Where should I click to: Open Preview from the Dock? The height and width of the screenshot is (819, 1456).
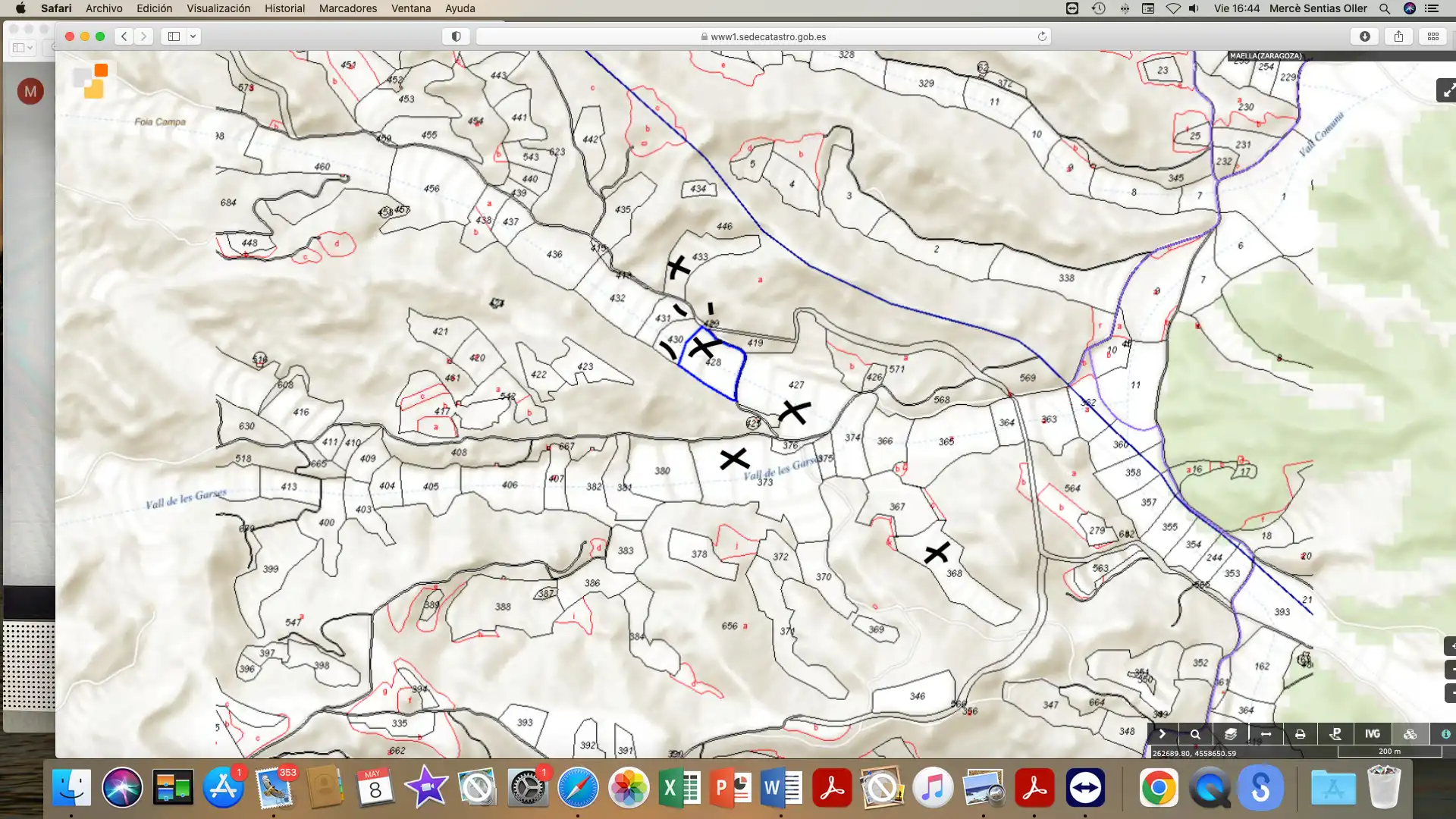click(984, 788)
